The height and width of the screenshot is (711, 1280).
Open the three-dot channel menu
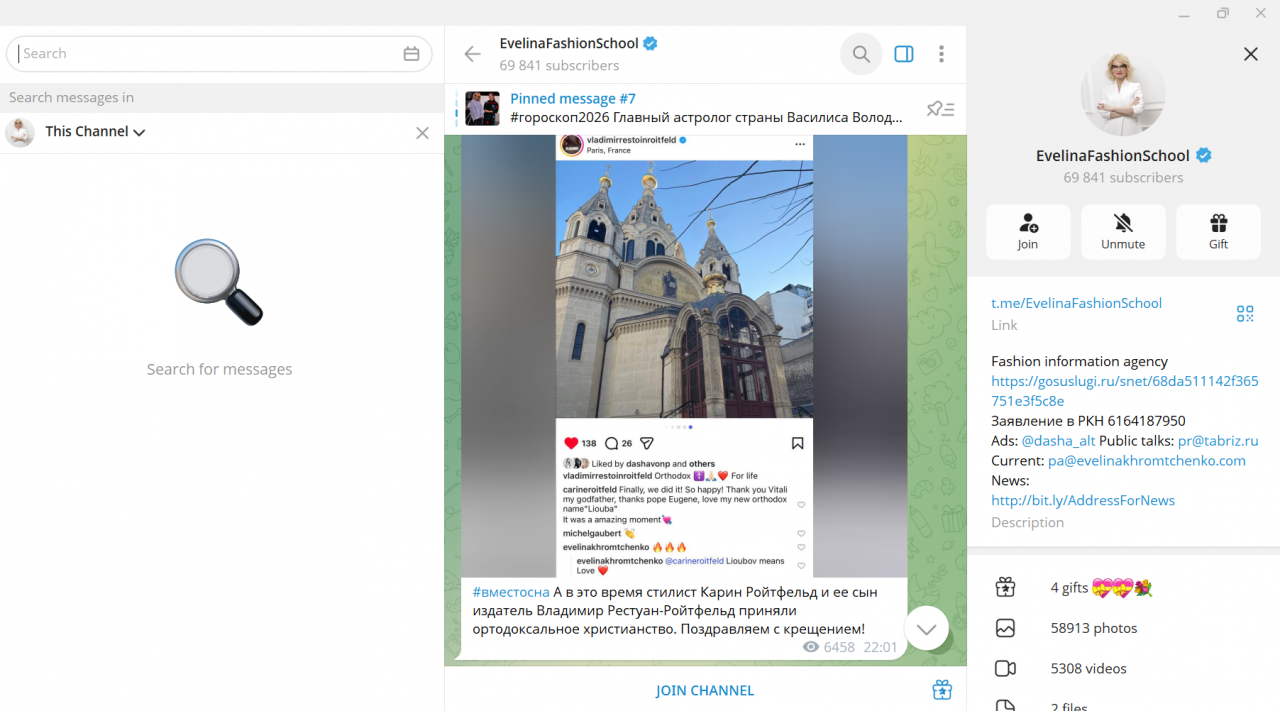941,54
